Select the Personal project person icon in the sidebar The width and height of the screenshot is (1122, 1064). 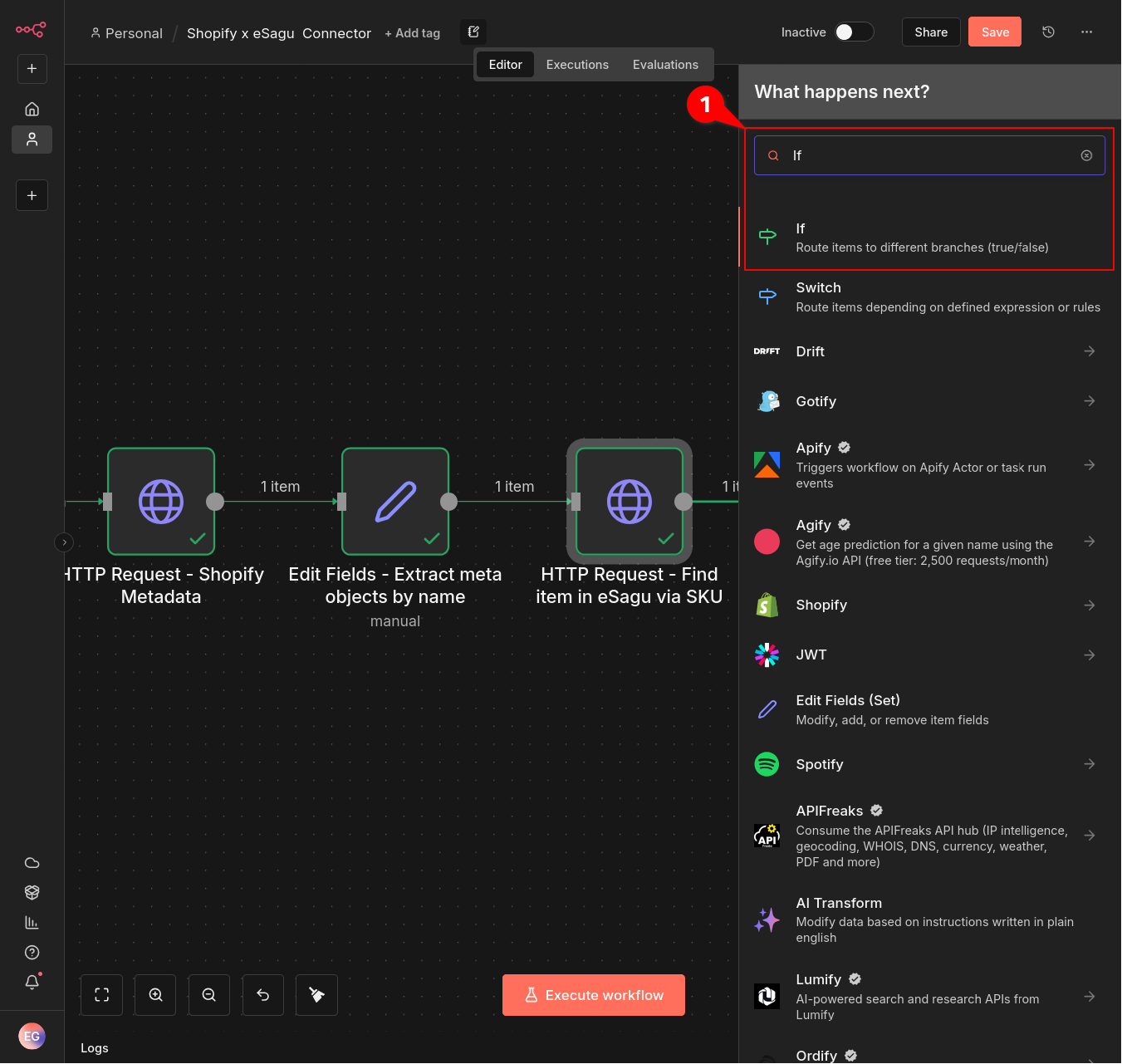point(32,140)
